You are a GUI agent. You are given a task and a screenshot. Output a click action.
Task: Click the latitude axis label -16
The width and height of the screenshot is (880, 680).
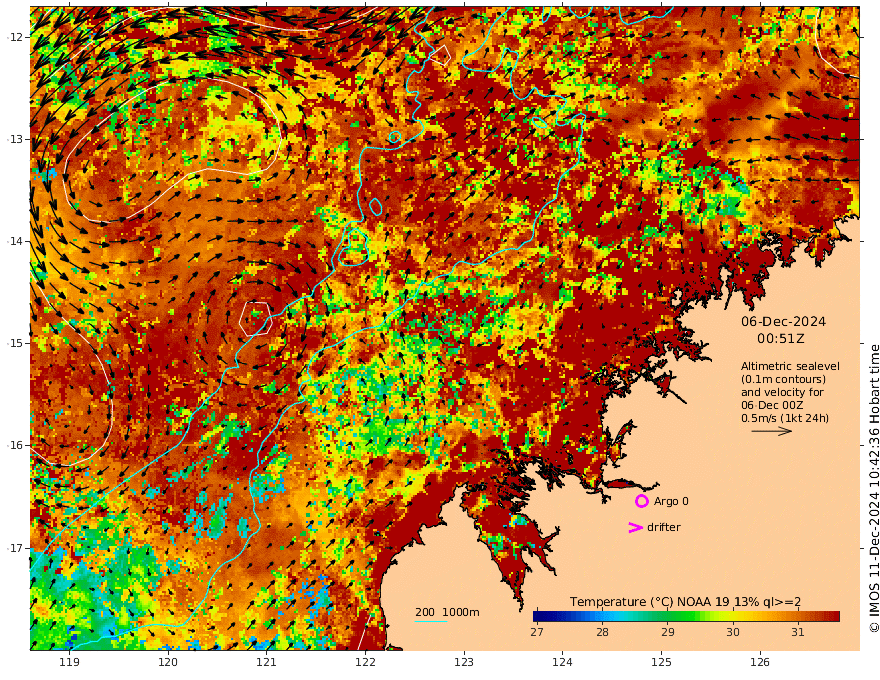(15, 445)
